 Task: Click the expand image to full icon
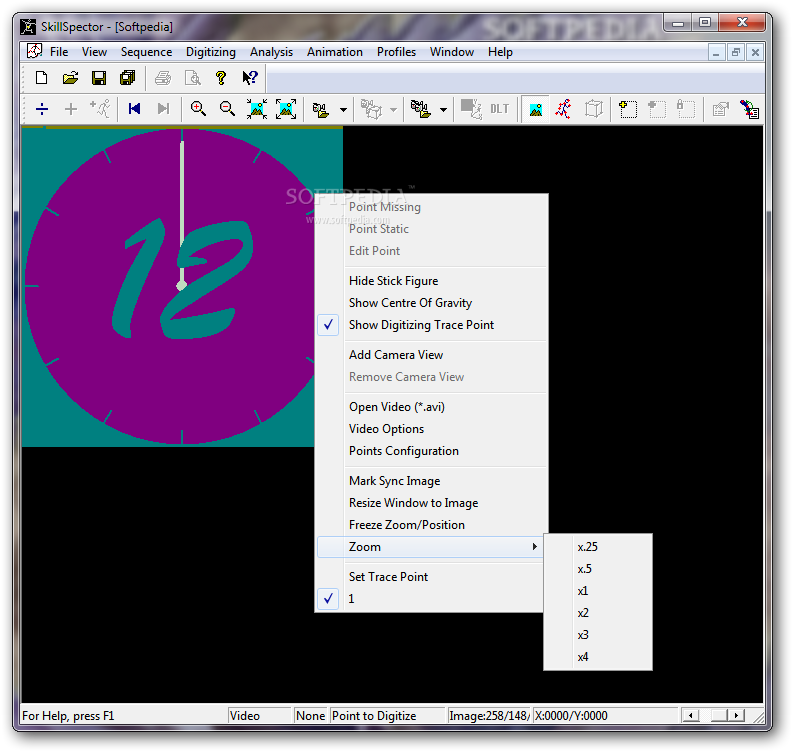(286, 109)
